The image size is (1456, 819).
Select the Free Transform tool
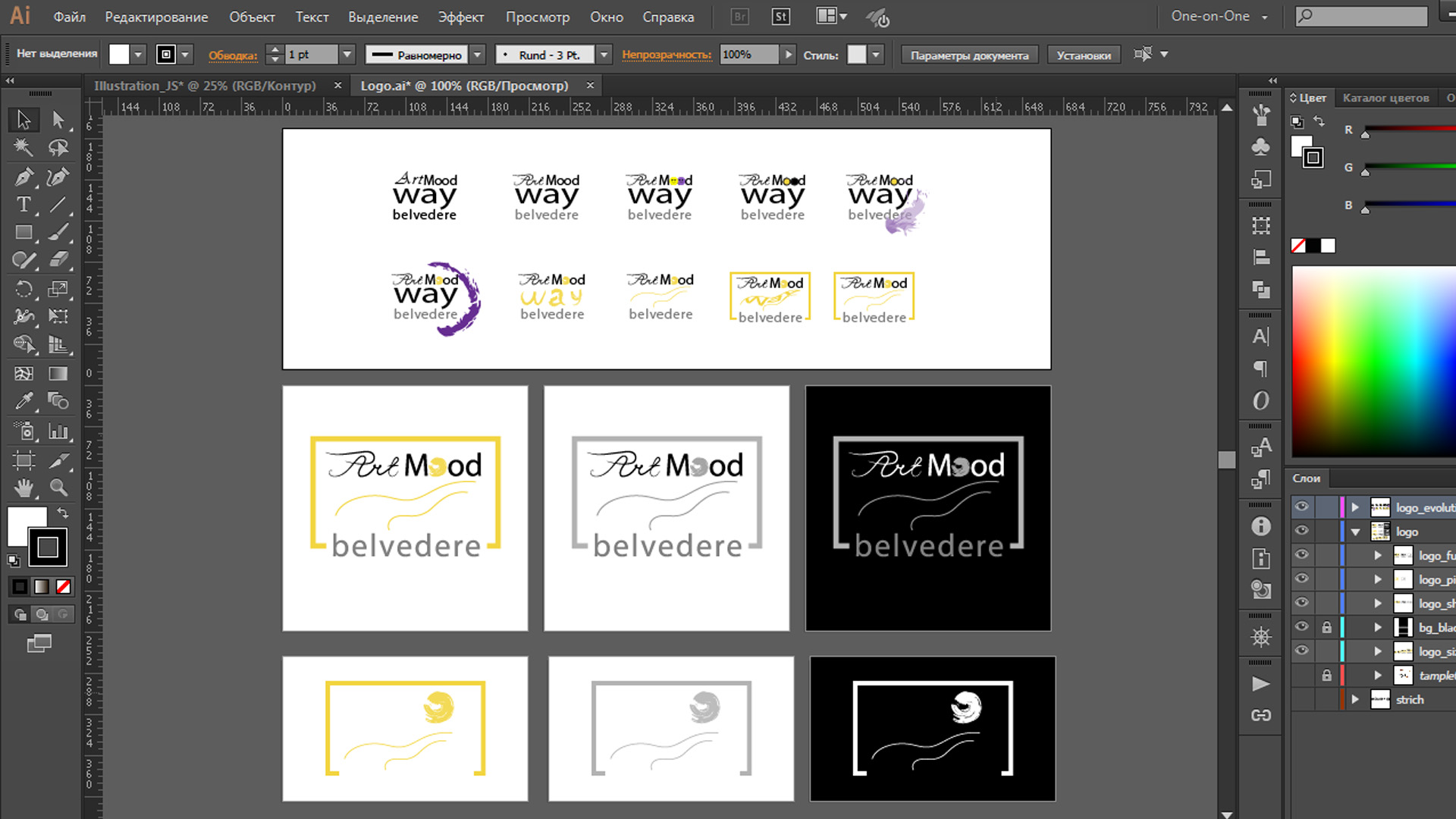58,316
